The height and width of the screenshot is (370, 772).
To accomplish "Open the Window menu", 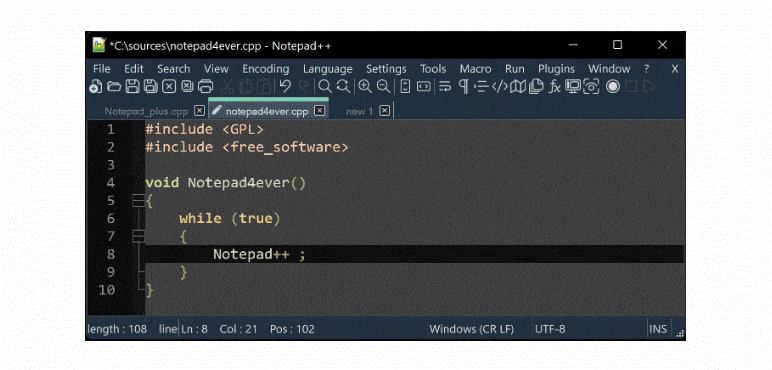I will coord(609,69).
